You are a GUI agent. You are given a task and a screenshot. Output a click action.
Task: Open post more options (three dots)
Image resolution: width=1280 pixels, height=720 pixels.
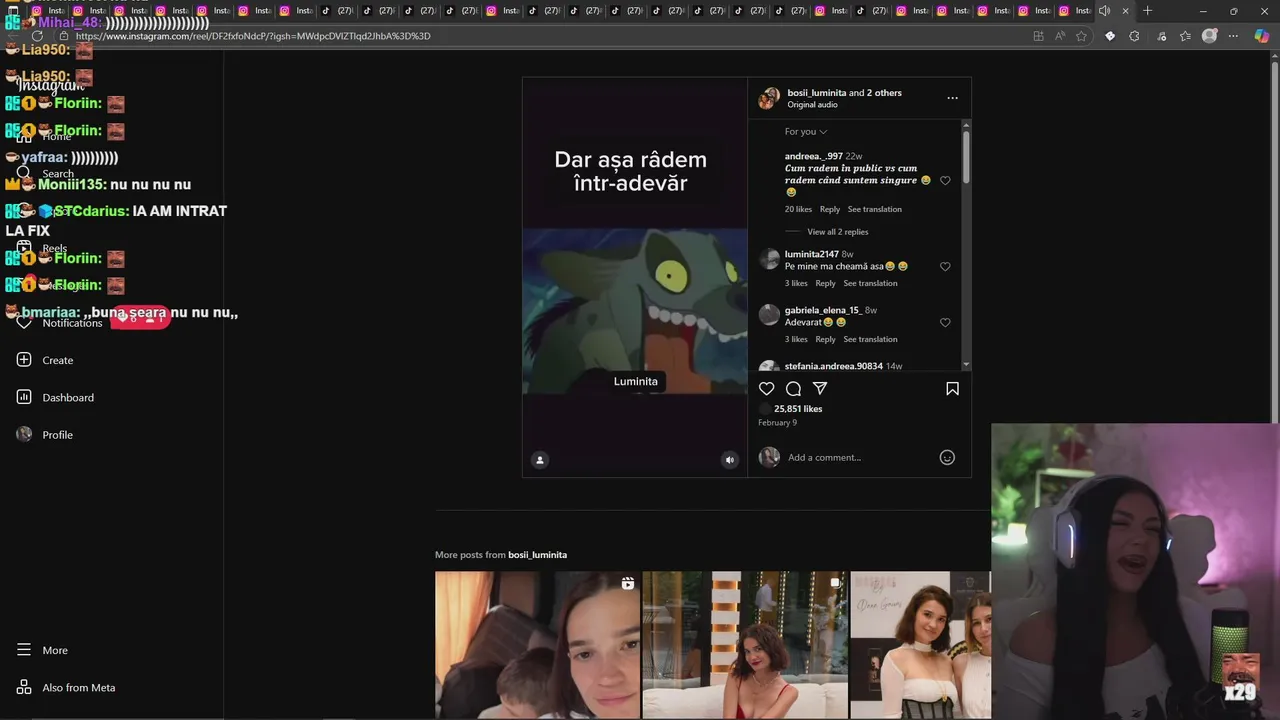tap(952, 98)
